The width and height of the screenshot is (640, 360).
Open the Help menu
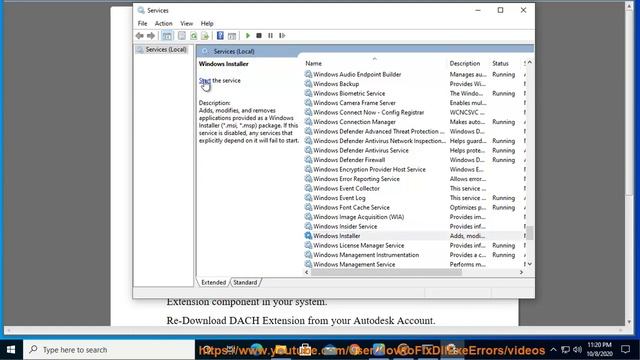click(x=207, y=24)
